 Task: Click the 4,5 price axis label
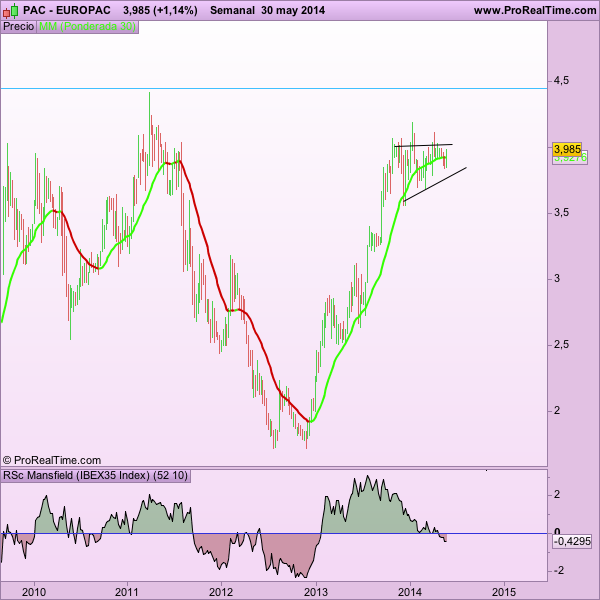tap(561, 81)
